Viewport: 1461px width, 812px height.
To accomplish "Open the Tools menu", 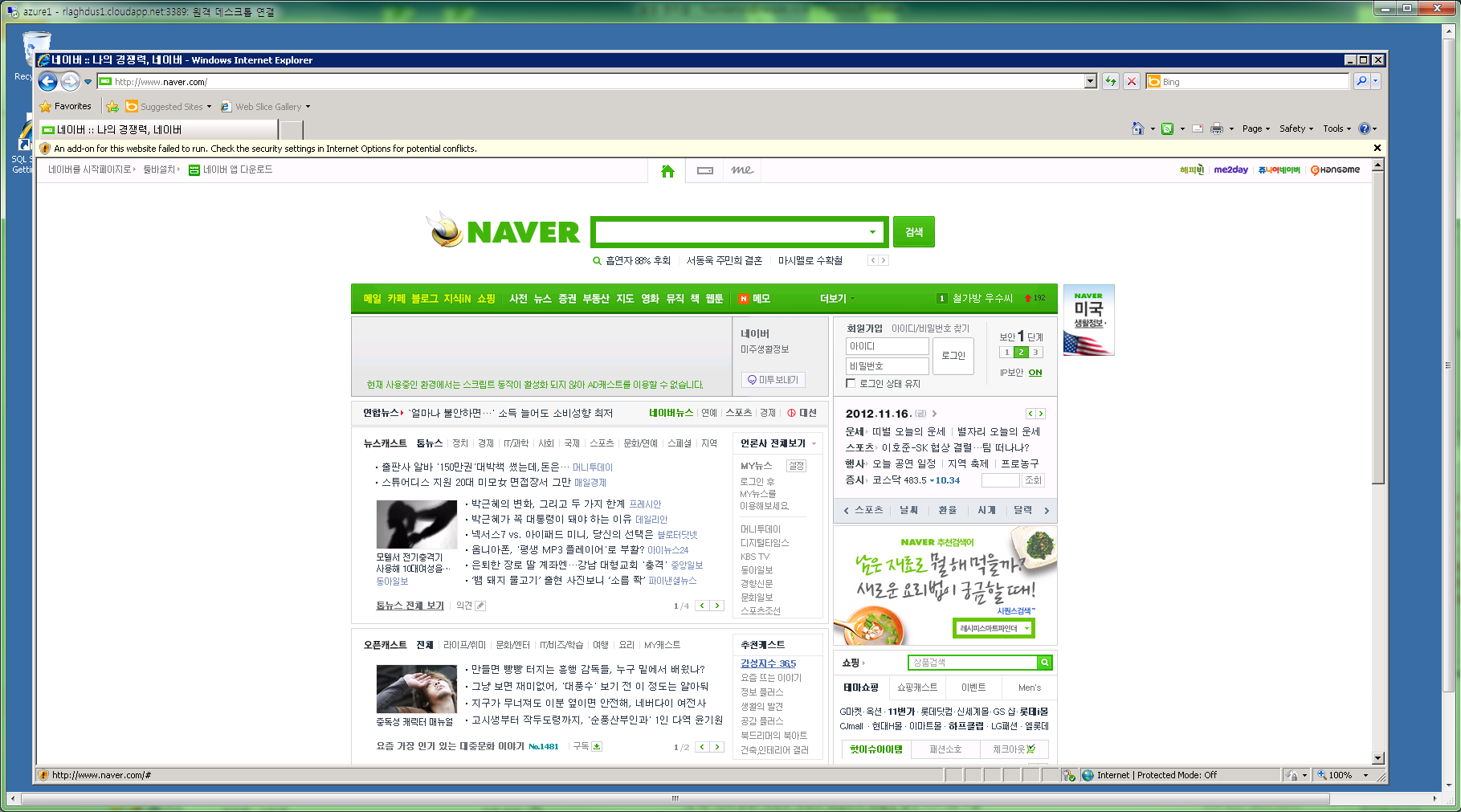I will point(1337,129).
